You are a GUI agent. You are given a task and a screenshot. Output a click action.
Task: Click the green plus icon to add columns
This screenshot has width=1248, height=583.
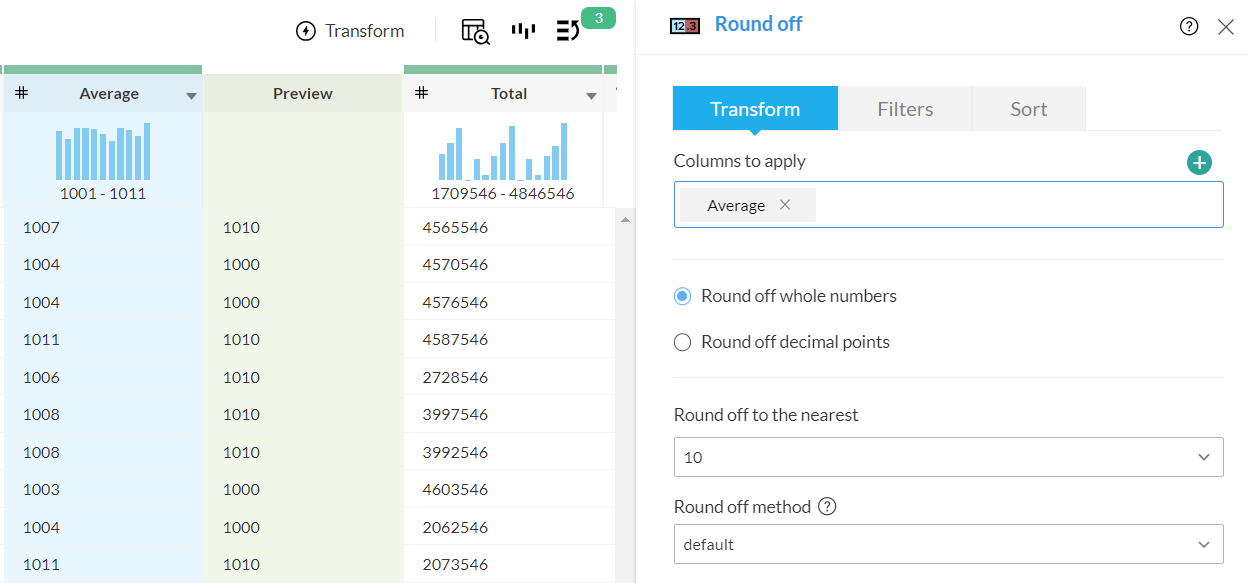click(x=1199, y=163)
